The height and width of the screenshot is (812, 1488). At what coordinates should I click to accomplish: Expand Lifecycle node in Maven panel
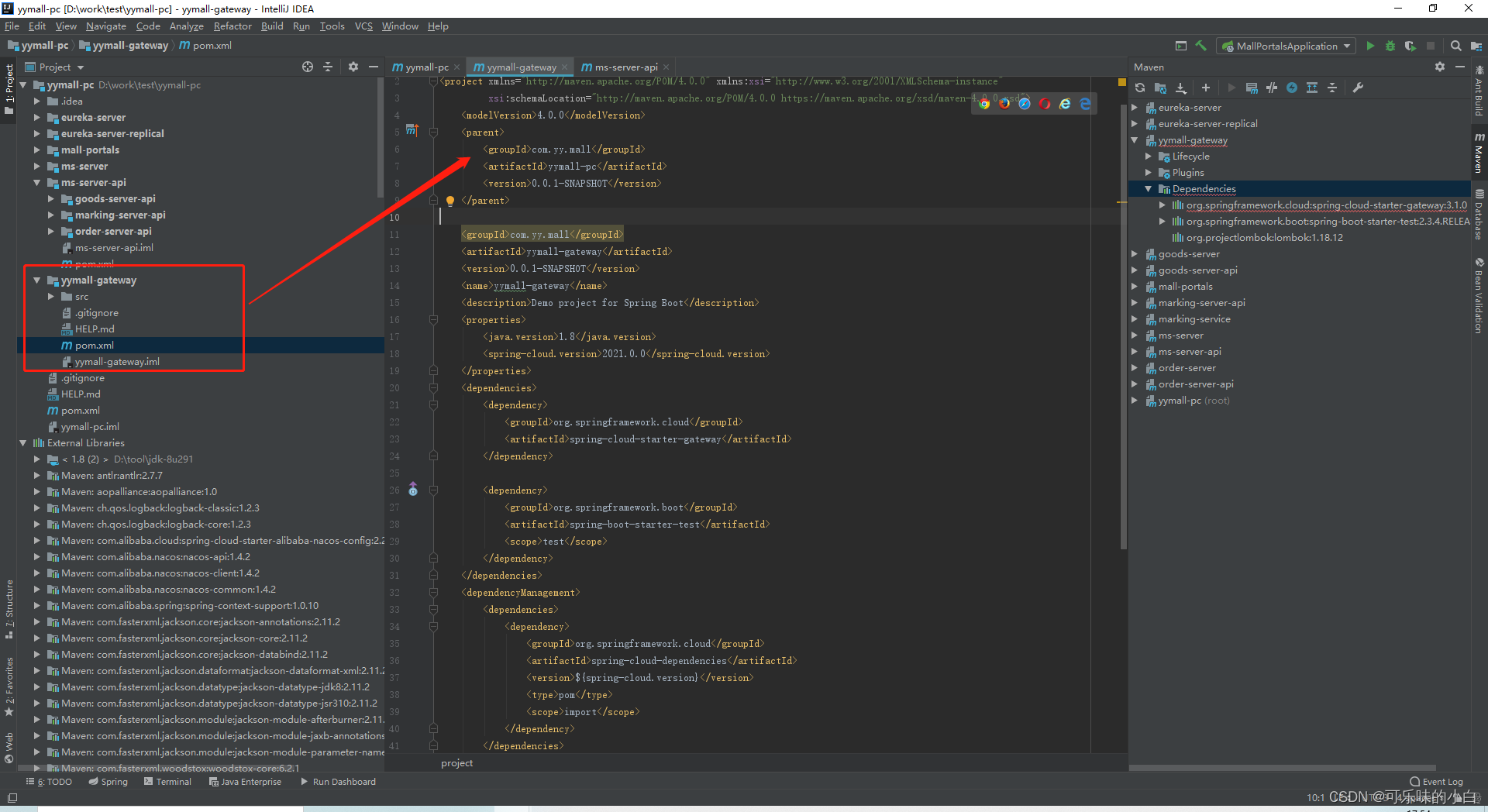tap(1149, 157)
